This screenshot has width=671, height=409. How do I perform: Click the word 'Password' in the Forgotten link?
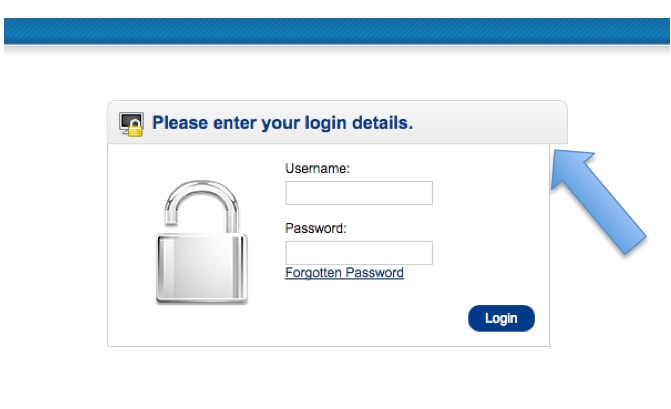(x=374, y=273)
